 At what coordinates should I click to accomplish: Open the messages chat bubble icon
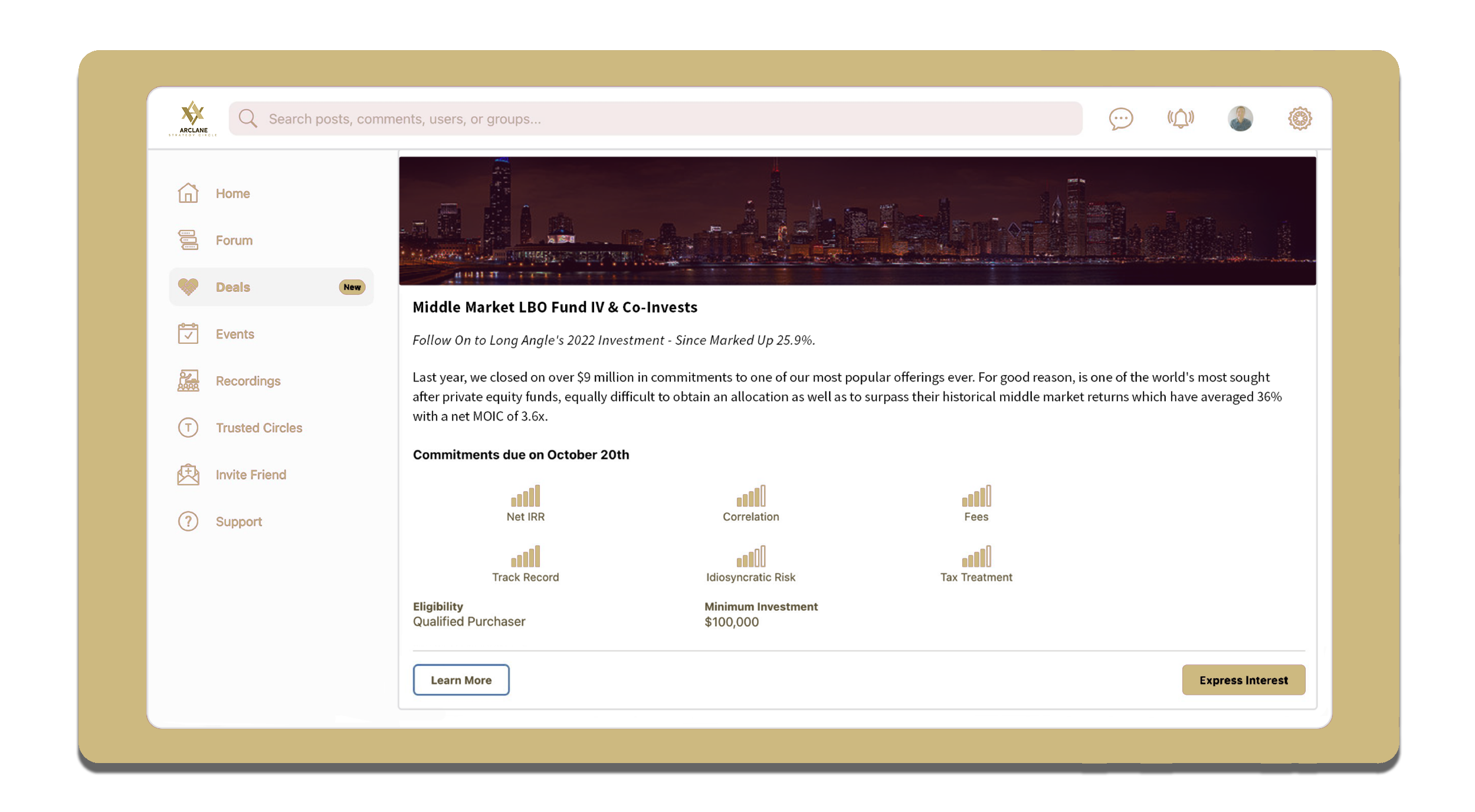coord(1120,119)
